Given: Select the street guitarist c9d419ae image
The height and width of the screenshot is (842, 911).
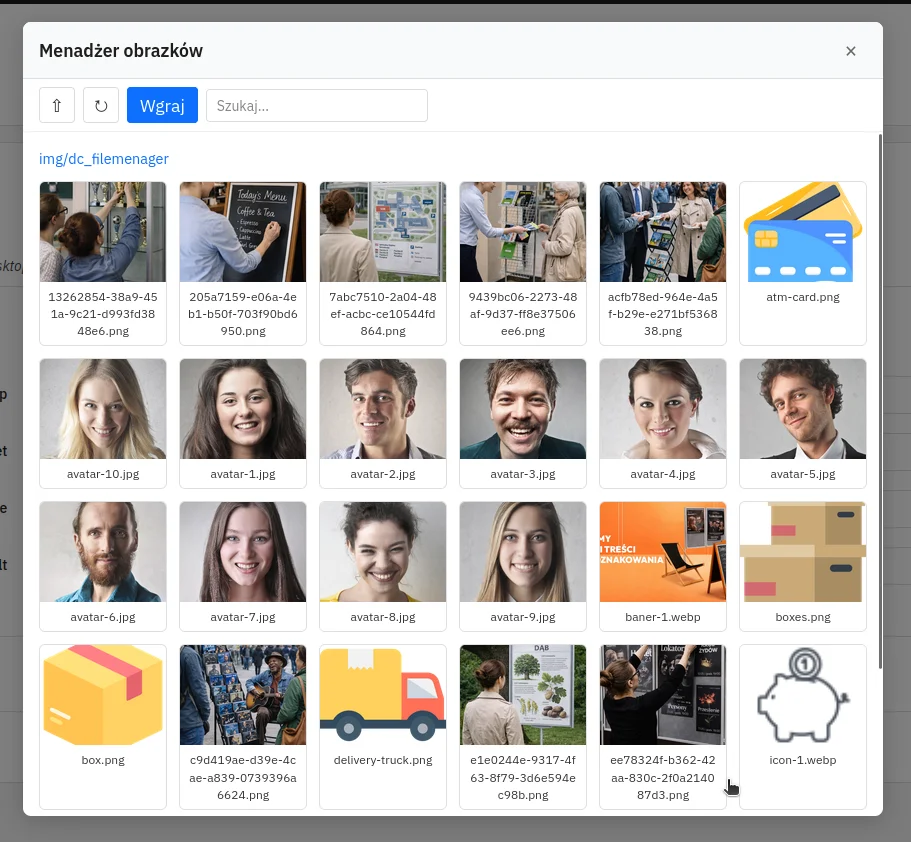Looking at the screenshot, I should pos(243,695).
